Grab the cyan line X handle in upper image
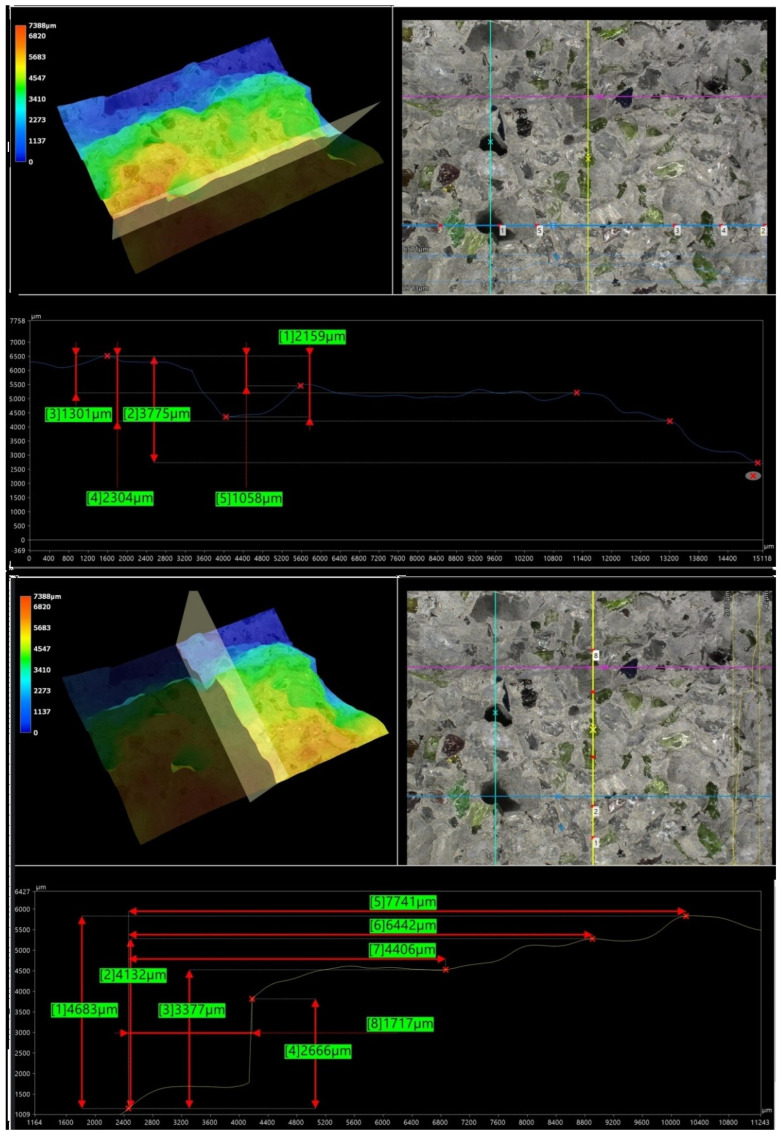 490,142
